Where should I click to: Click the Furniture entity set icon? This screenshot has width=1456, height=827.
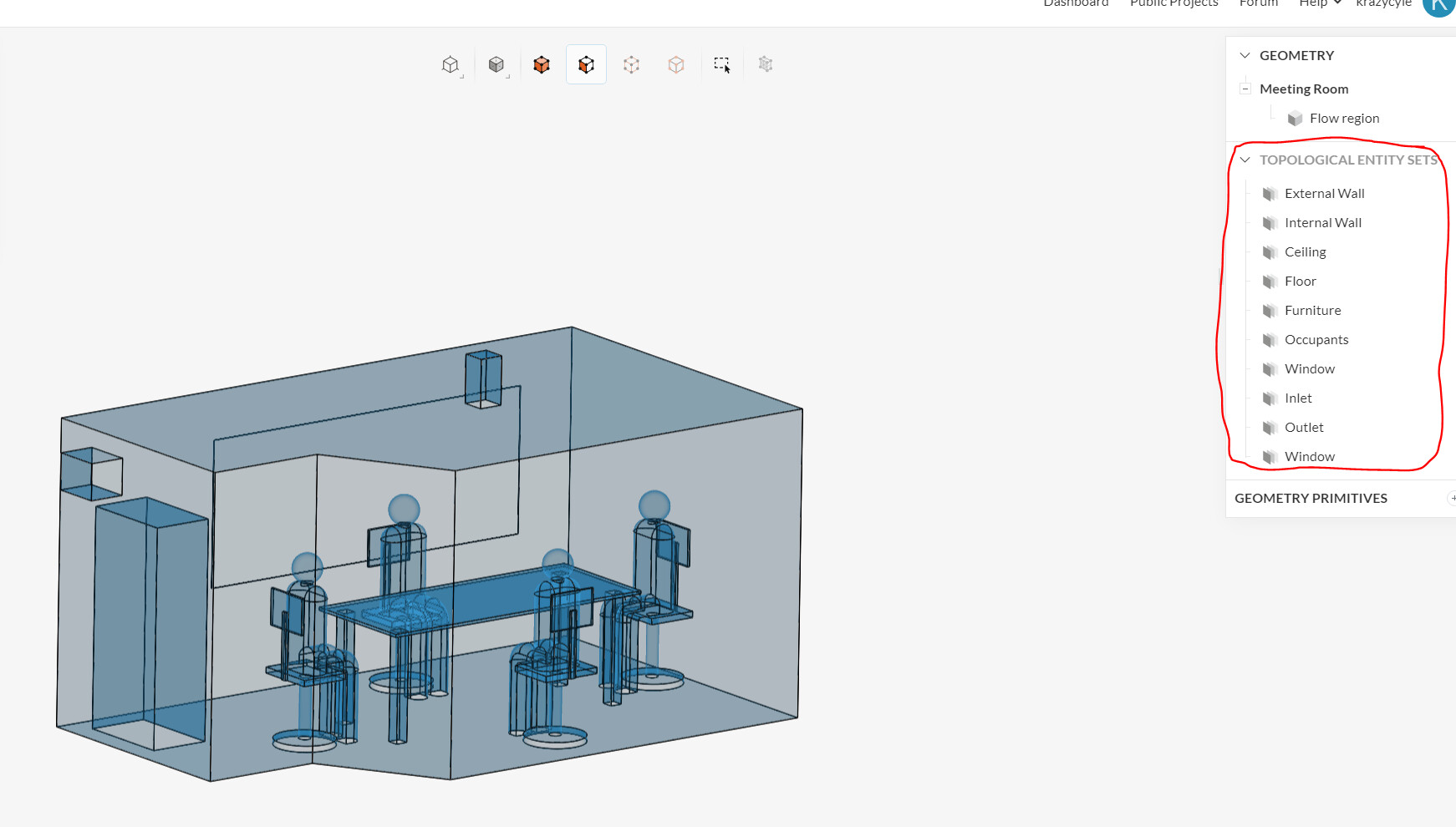(1270, 311)
